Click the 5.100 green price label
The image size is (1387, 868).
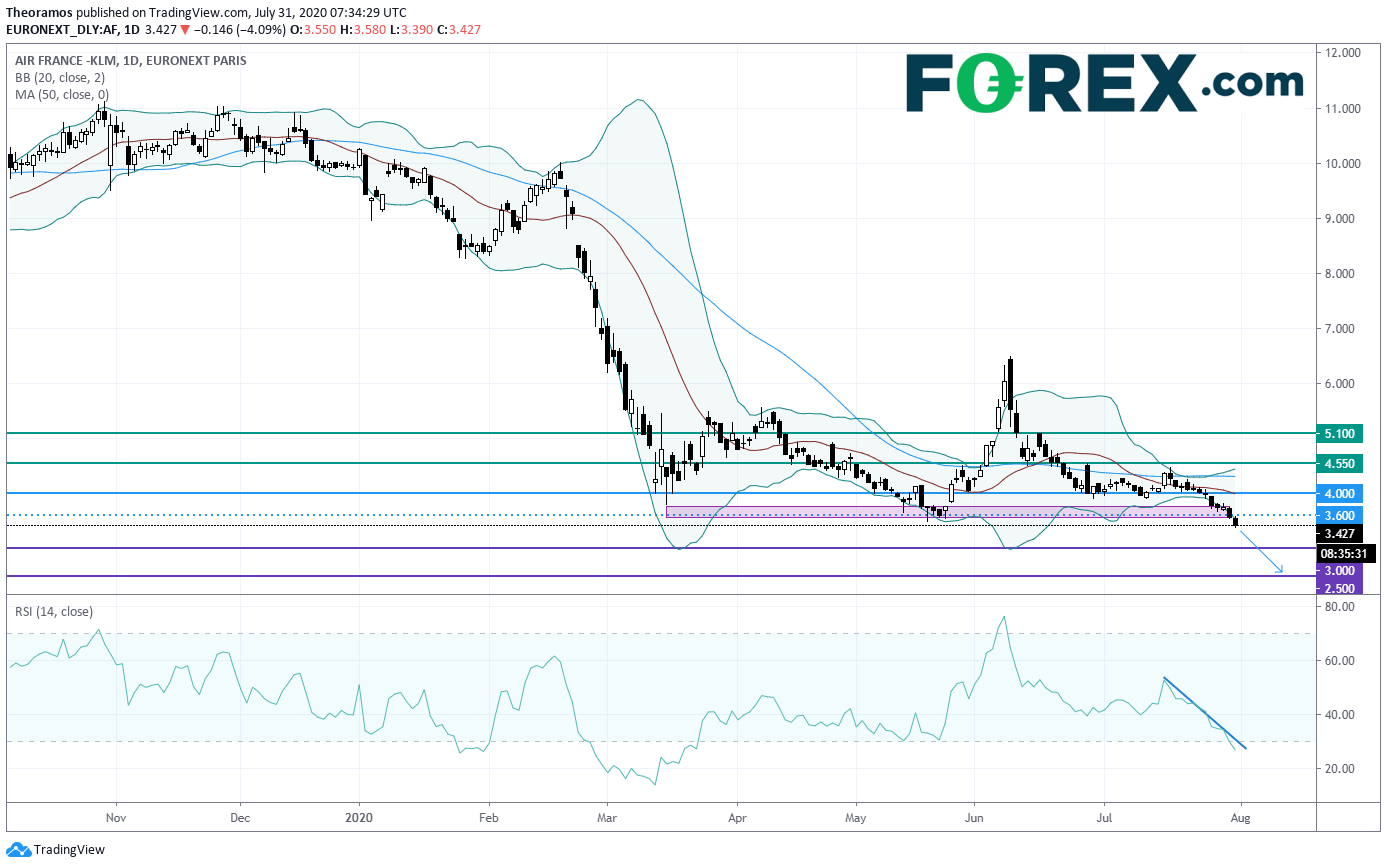(1340, 434)
